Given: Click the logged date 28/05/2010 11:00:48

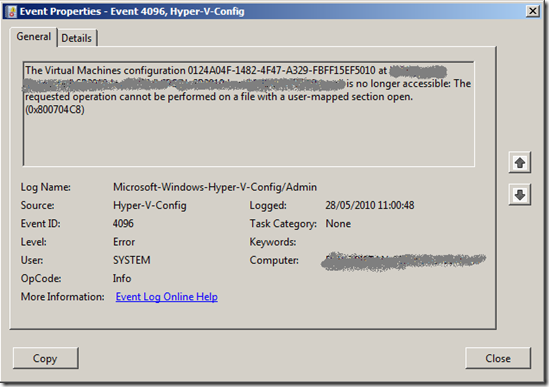Looking at the screenshot, I should (x=370, y=205).
